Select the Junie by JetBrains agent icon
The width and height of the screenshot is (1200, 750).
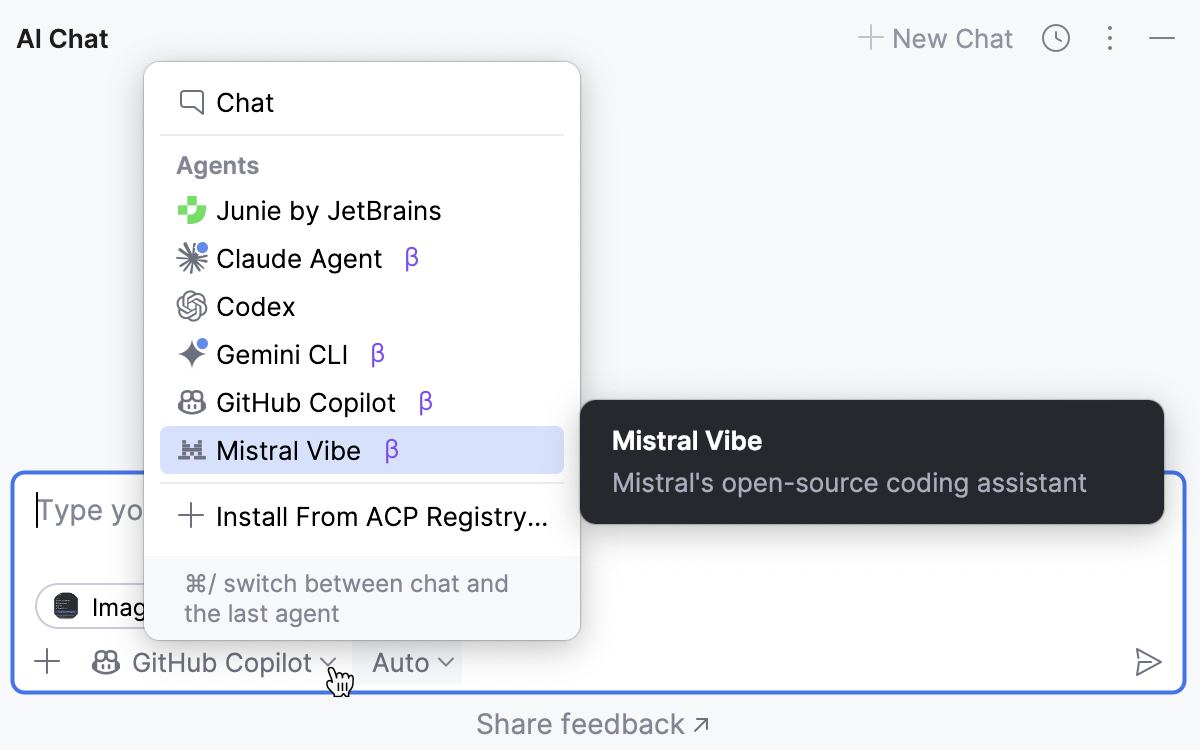(x=191, y=210)
